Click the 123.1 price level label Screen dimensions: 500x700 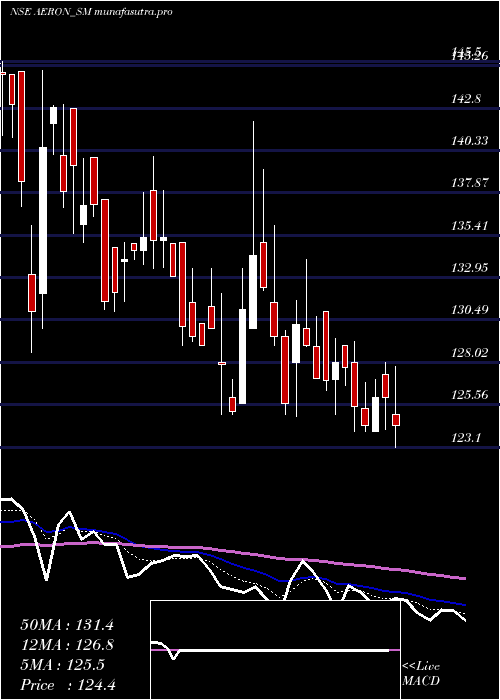click(x=465, y=438)
